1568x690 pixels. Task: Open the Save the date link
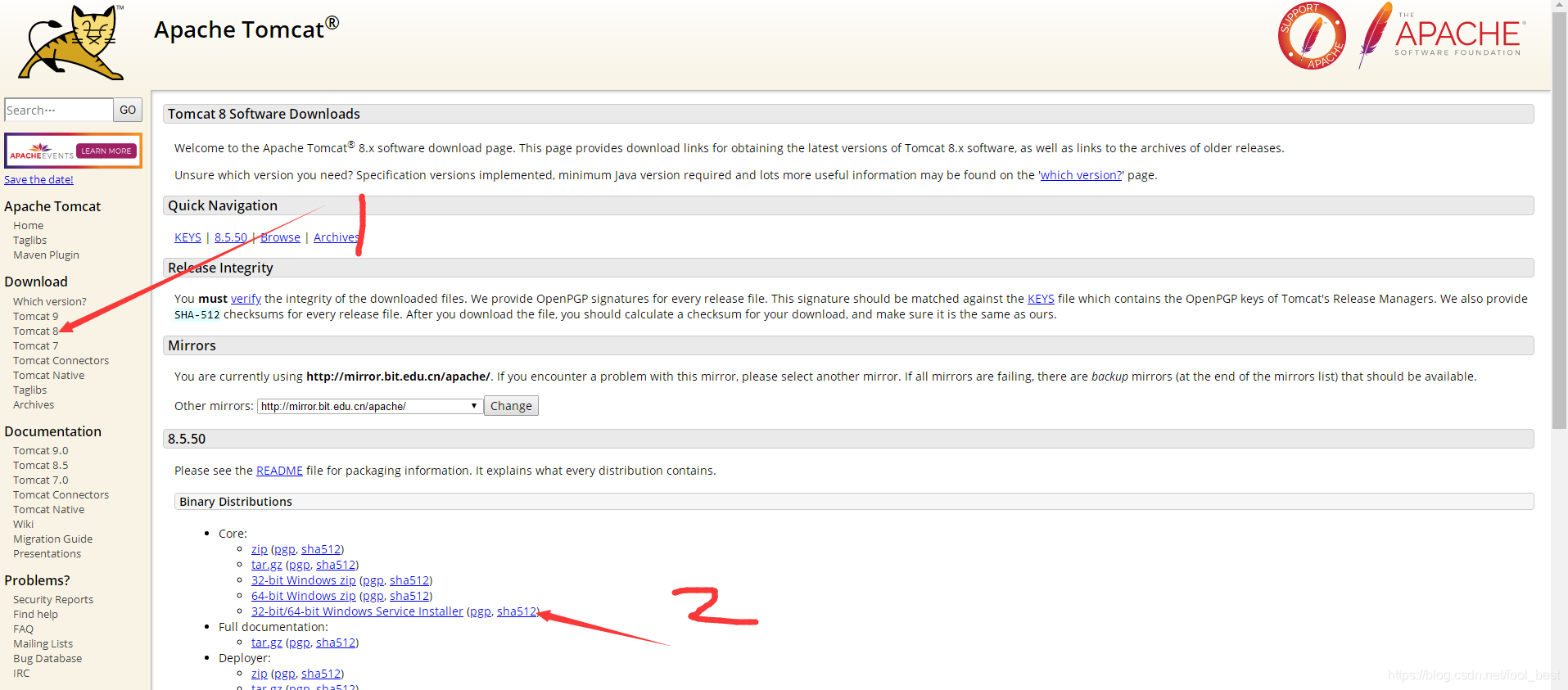click(x=38, y=179)
